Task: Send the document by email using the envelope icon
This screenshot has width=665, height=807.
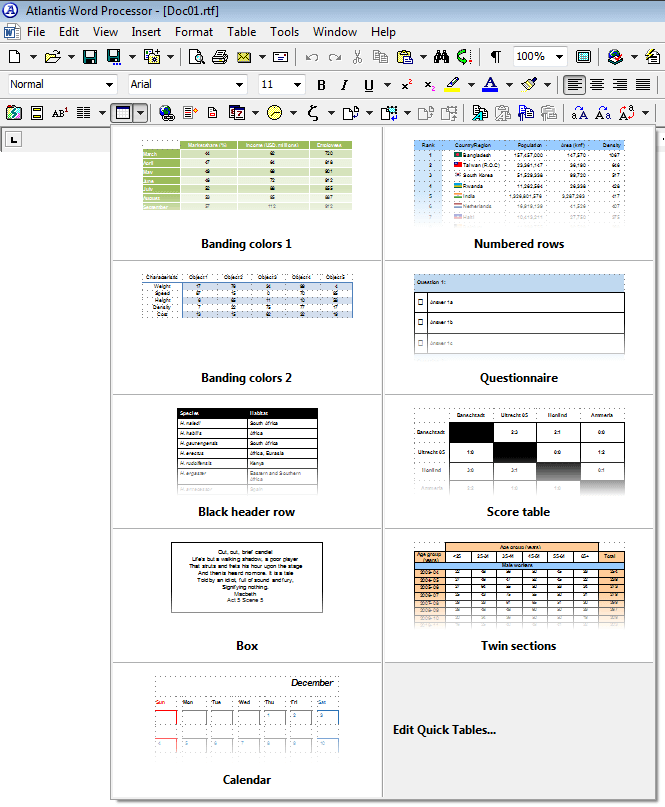Action: click(244, 57)
